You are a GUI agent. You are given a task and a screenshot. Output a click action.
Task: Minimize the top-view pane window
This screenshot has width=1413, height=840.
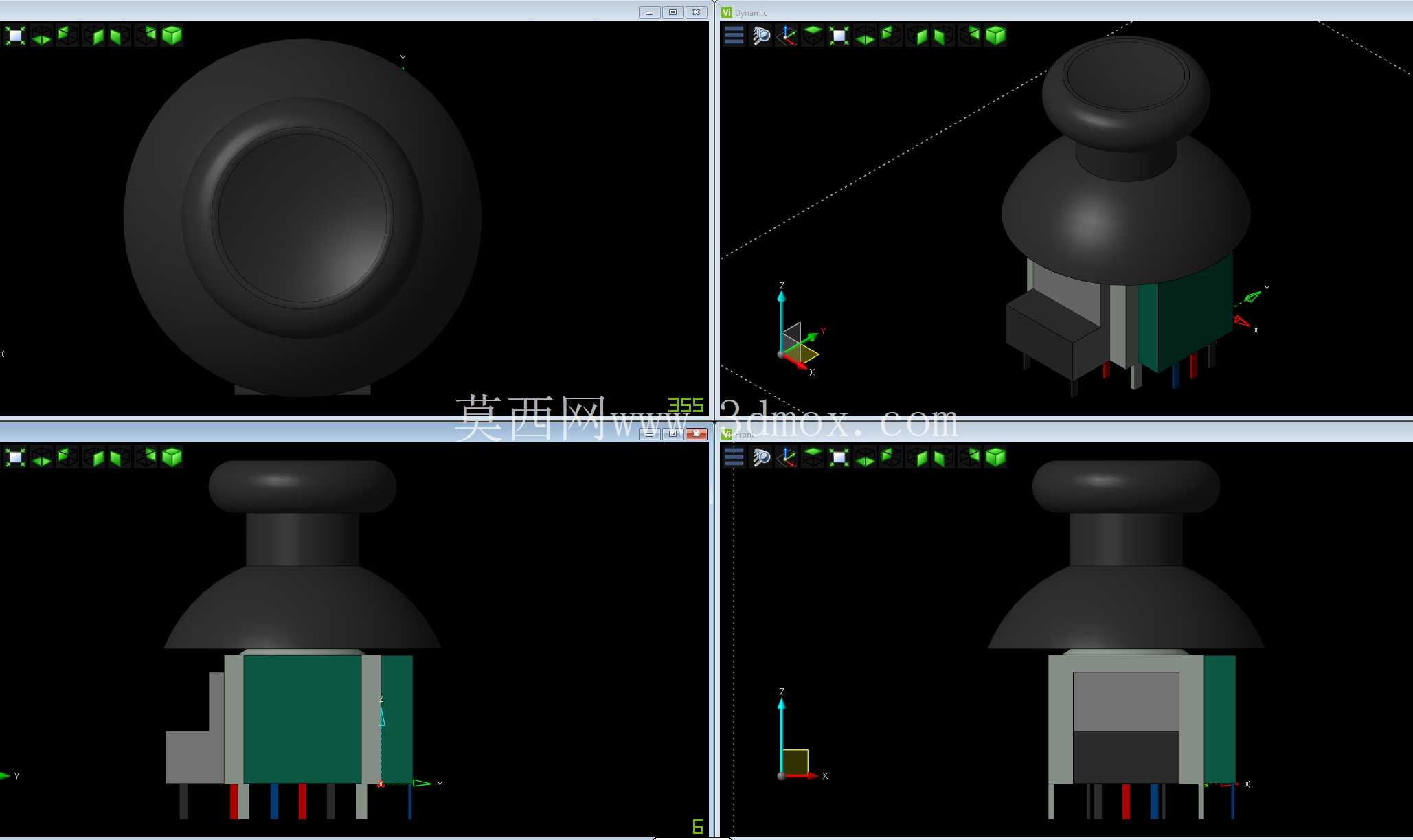[649, 12]
